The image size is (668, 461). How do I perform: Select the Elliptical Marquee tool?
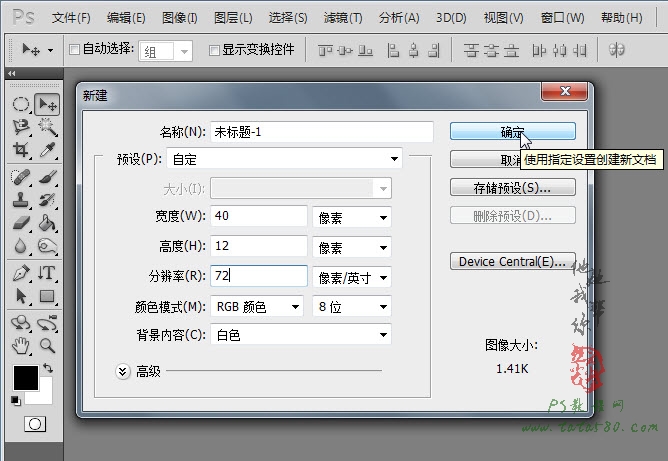(x=20, y=104)
